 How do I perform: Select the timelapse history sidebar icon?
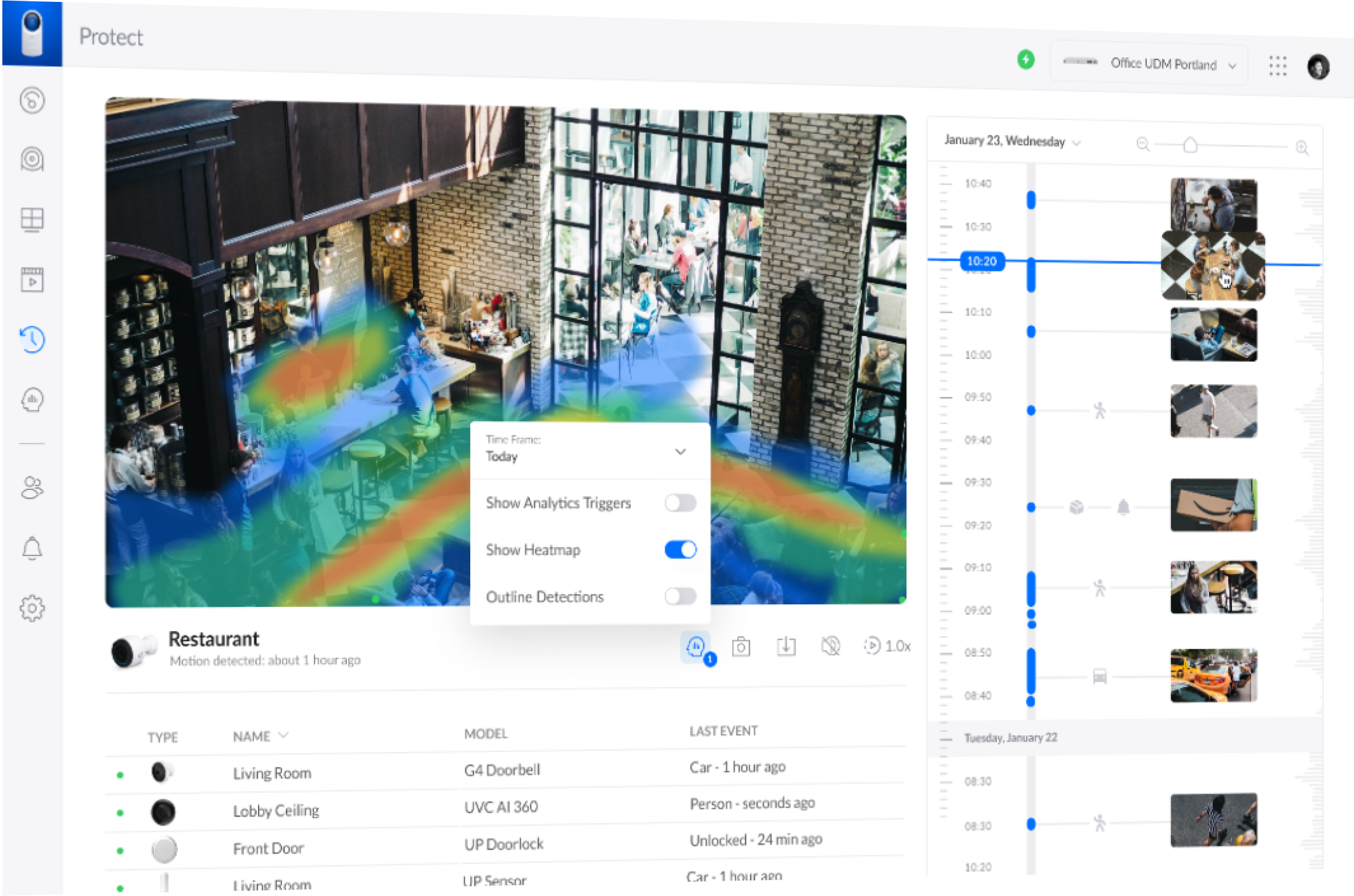(32, 339)
